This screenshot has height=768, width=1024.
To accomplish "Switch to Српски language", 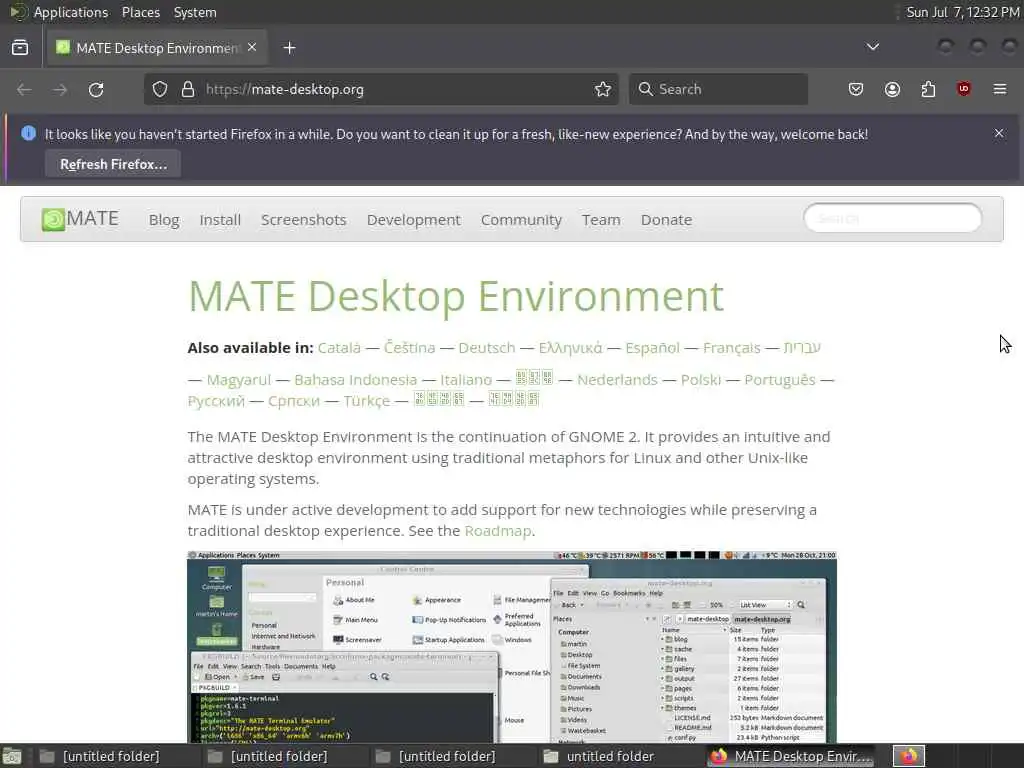I will (x=294, y=400).
